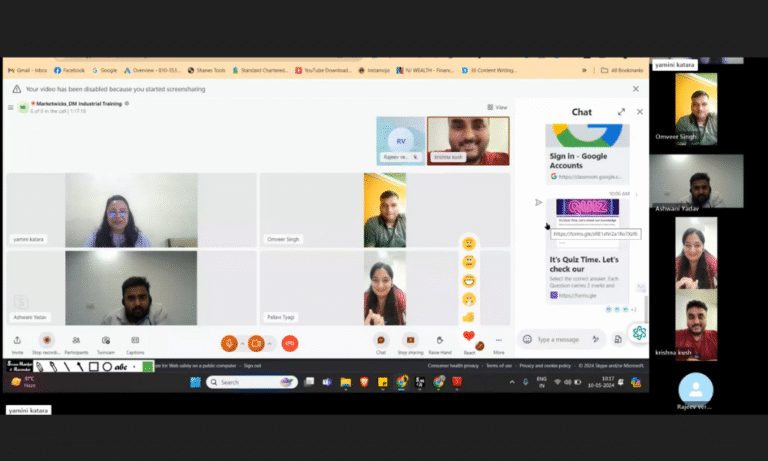Viewport: 768px width, 461px height.
Task: Send the laughing face reaction
Action: pos(469,281)
